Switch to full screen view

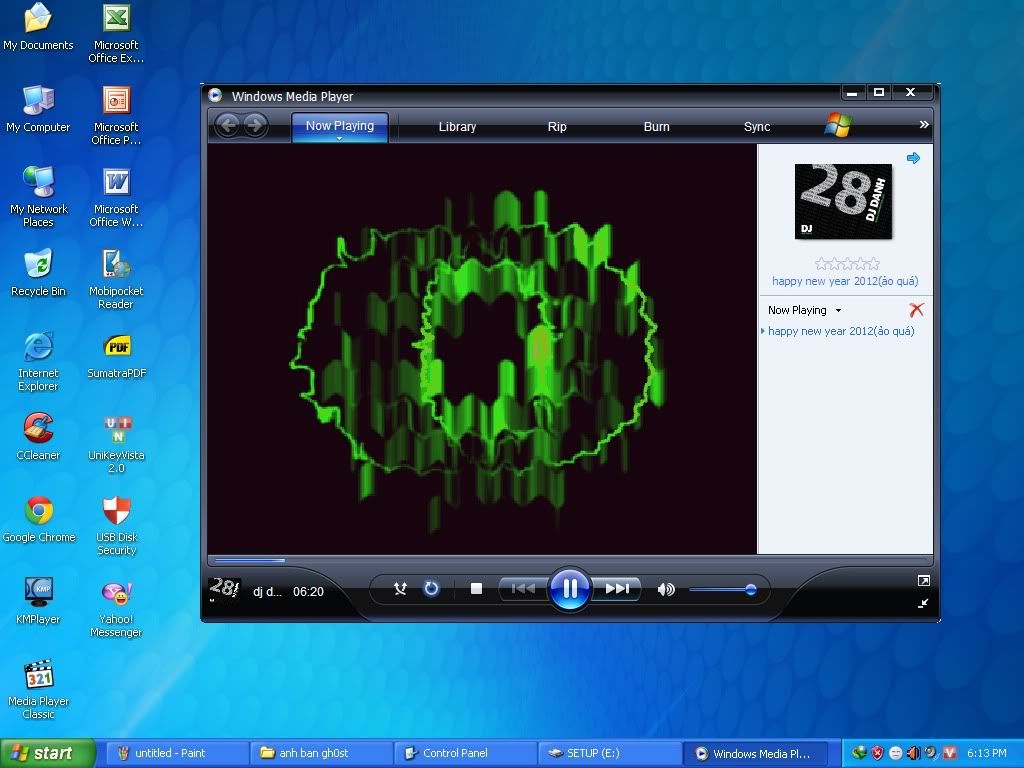pyautogui.click(x=923, y=581)
